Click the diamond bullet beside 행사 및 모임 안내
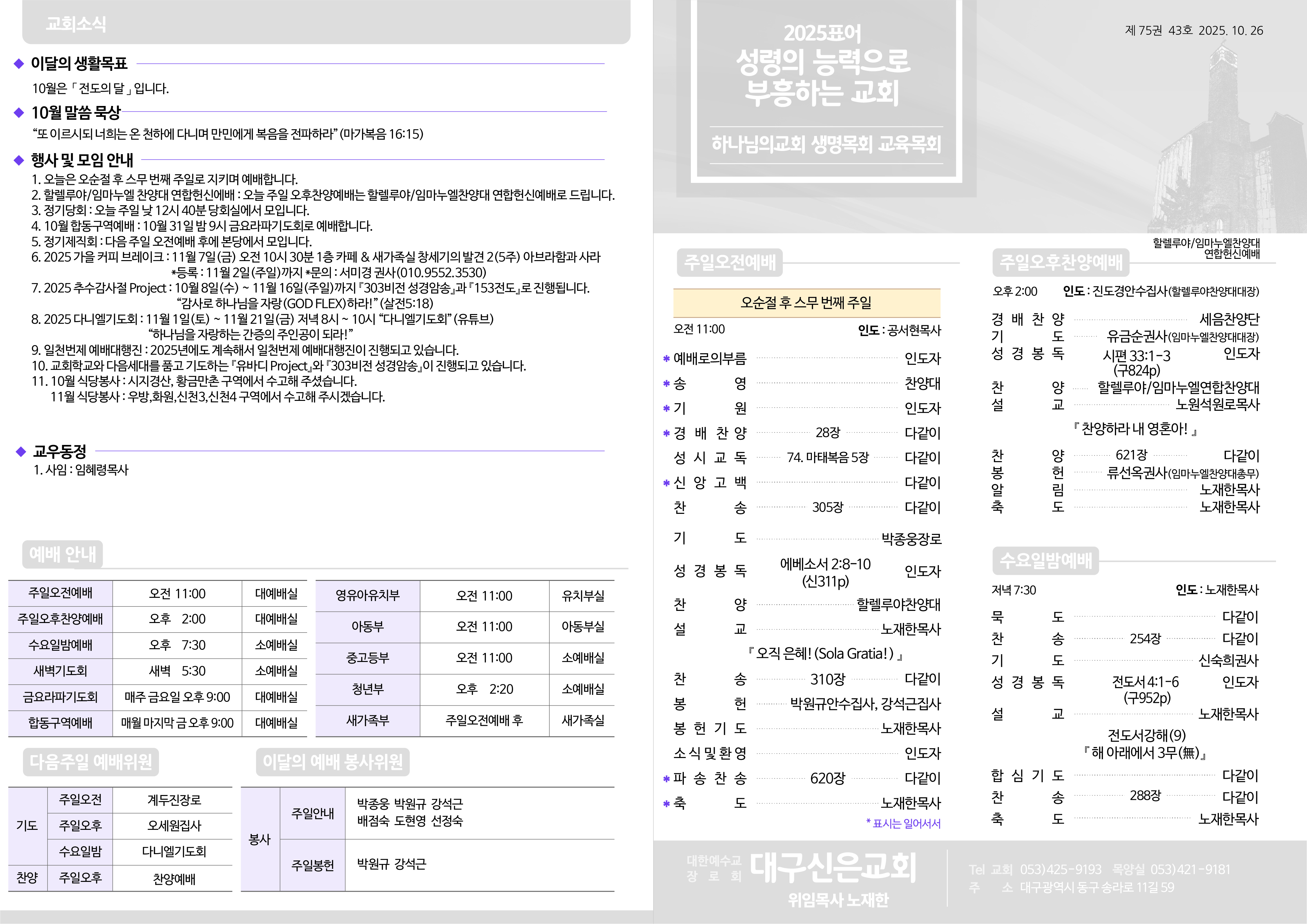1307x924 pixels. [x=19, y=161]
